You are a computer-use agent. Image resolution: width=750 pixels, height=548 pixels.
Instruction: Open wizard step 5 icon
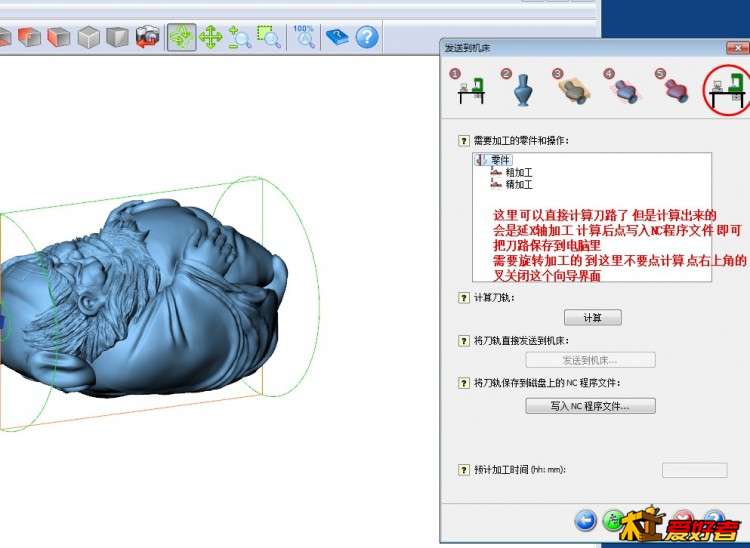pyautogui.click(x=677, y=89)
